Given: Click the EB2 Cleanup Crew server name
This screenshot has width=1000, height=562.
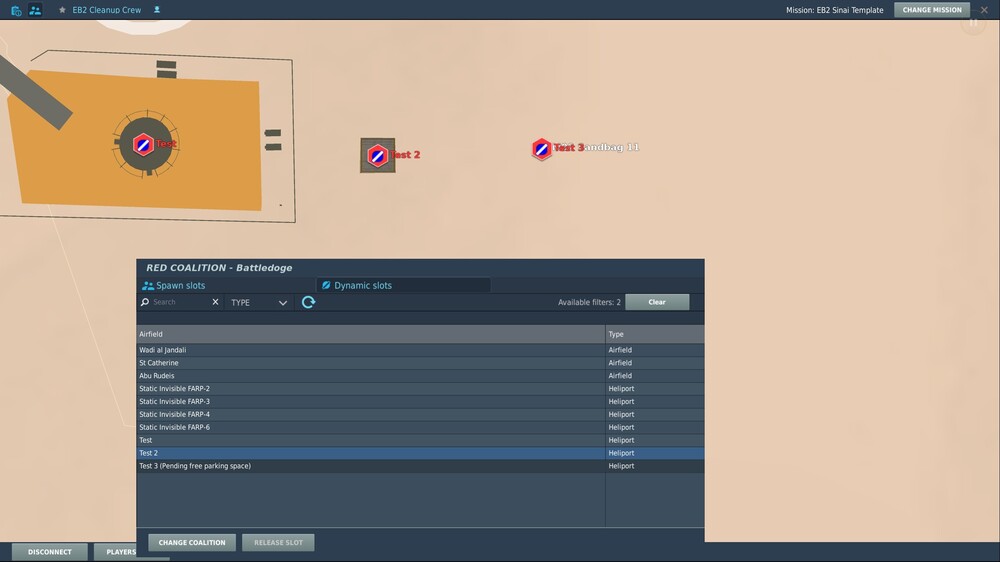Looking at the screenshot, I should pyautogui.click(x=107, y=10).
